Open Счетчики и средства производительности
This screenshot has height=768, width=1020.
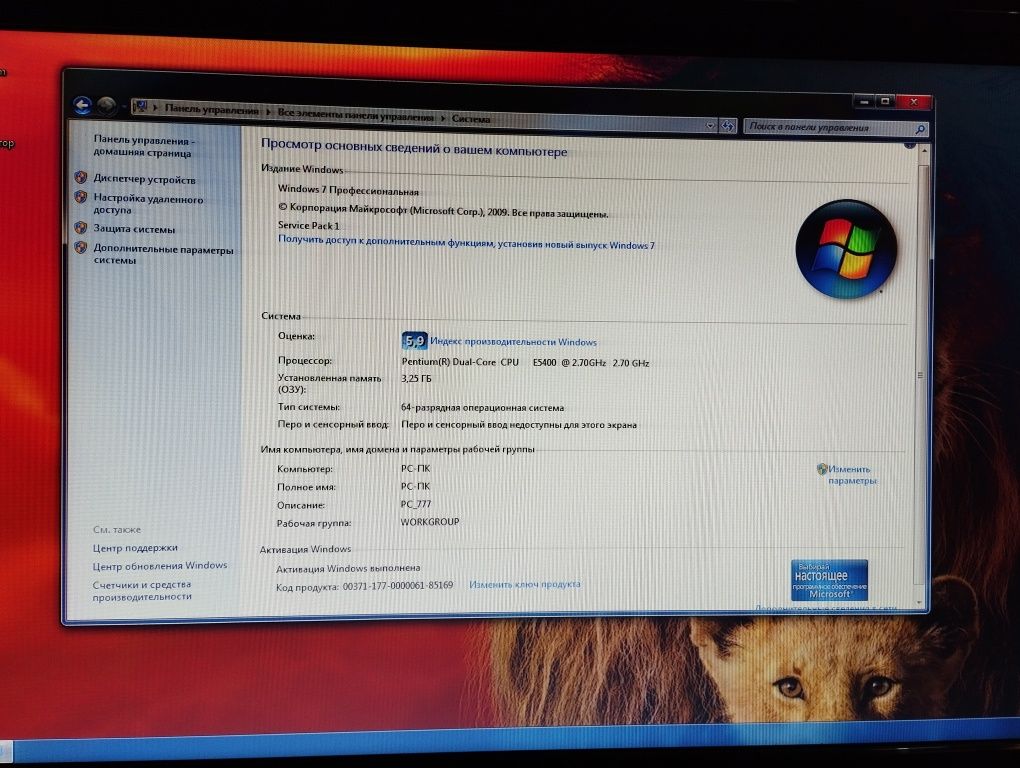(142, 590)
